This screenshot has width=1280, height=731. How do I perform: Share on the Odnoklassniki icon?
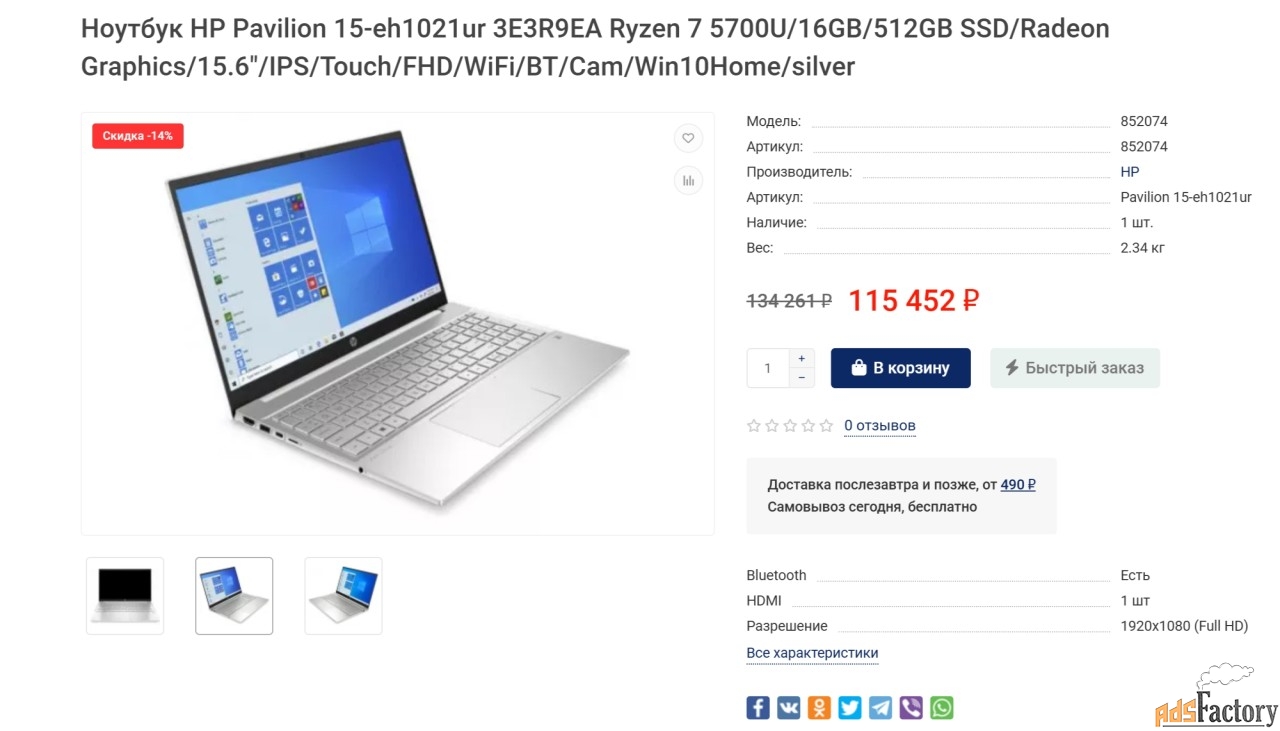click(x=819, y=708)
